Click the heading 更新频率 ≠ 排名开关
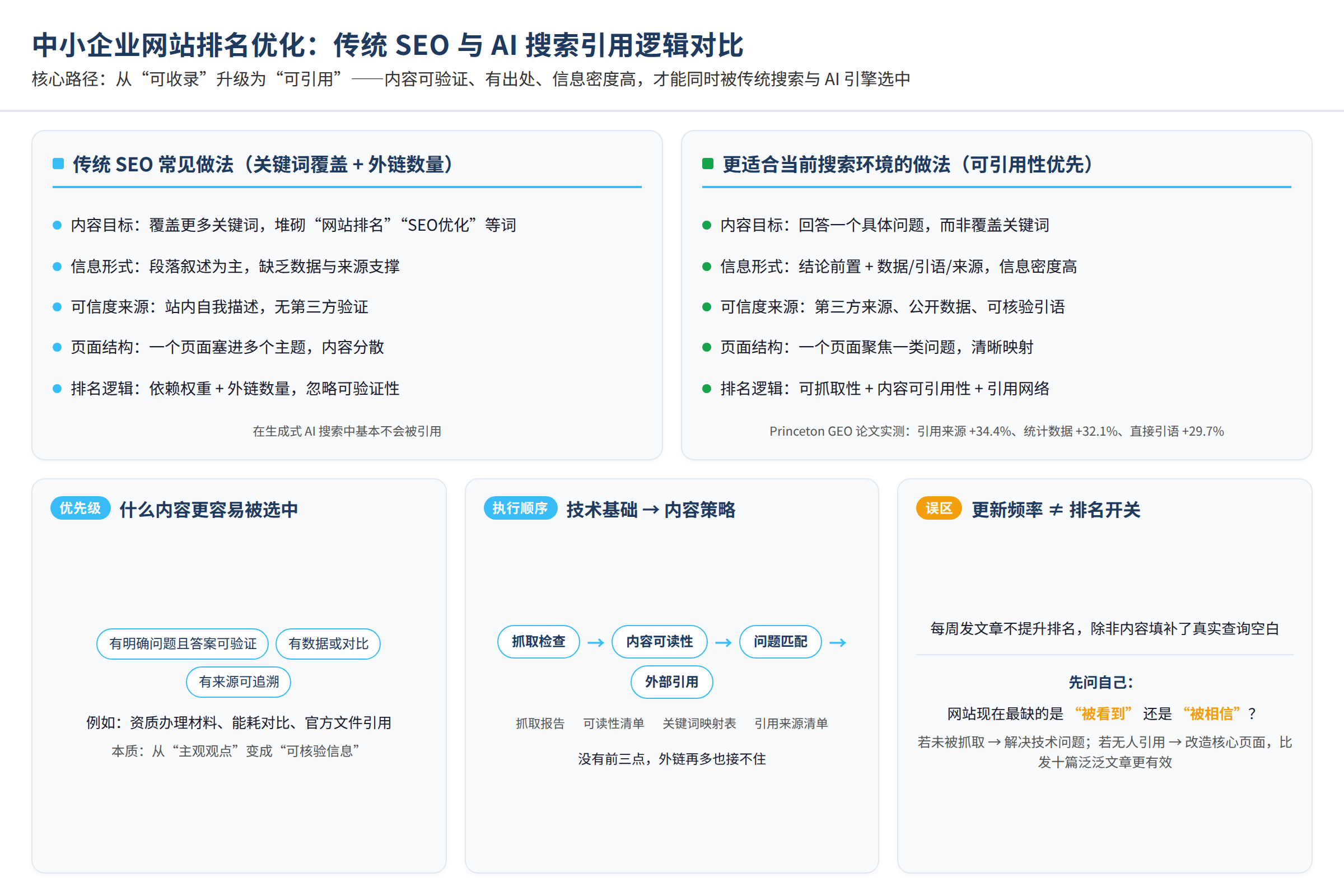Viewport: 1344px width, 896px height. coord(1056,510)
